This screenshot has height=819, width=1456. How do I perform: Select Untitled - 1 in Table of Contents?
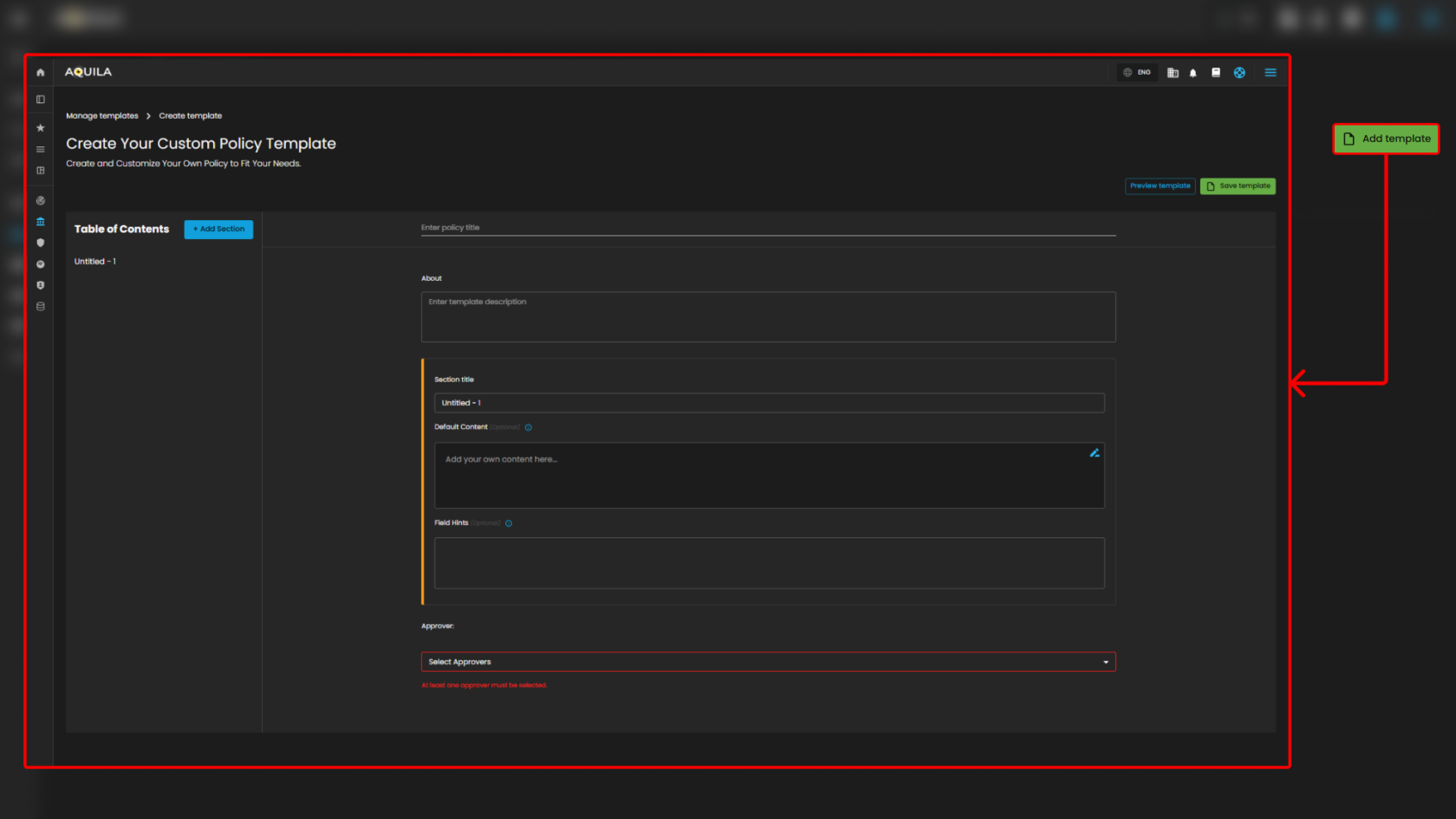95,262
